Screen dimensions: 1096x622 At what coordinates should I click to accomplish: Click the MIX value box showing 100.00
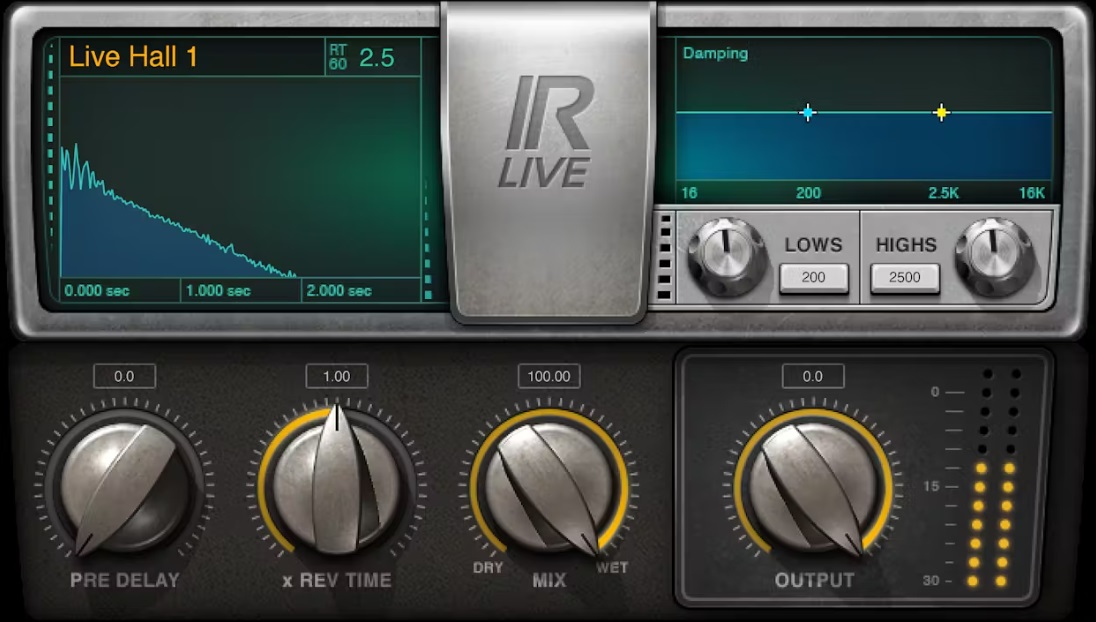[x=549, y=377]
